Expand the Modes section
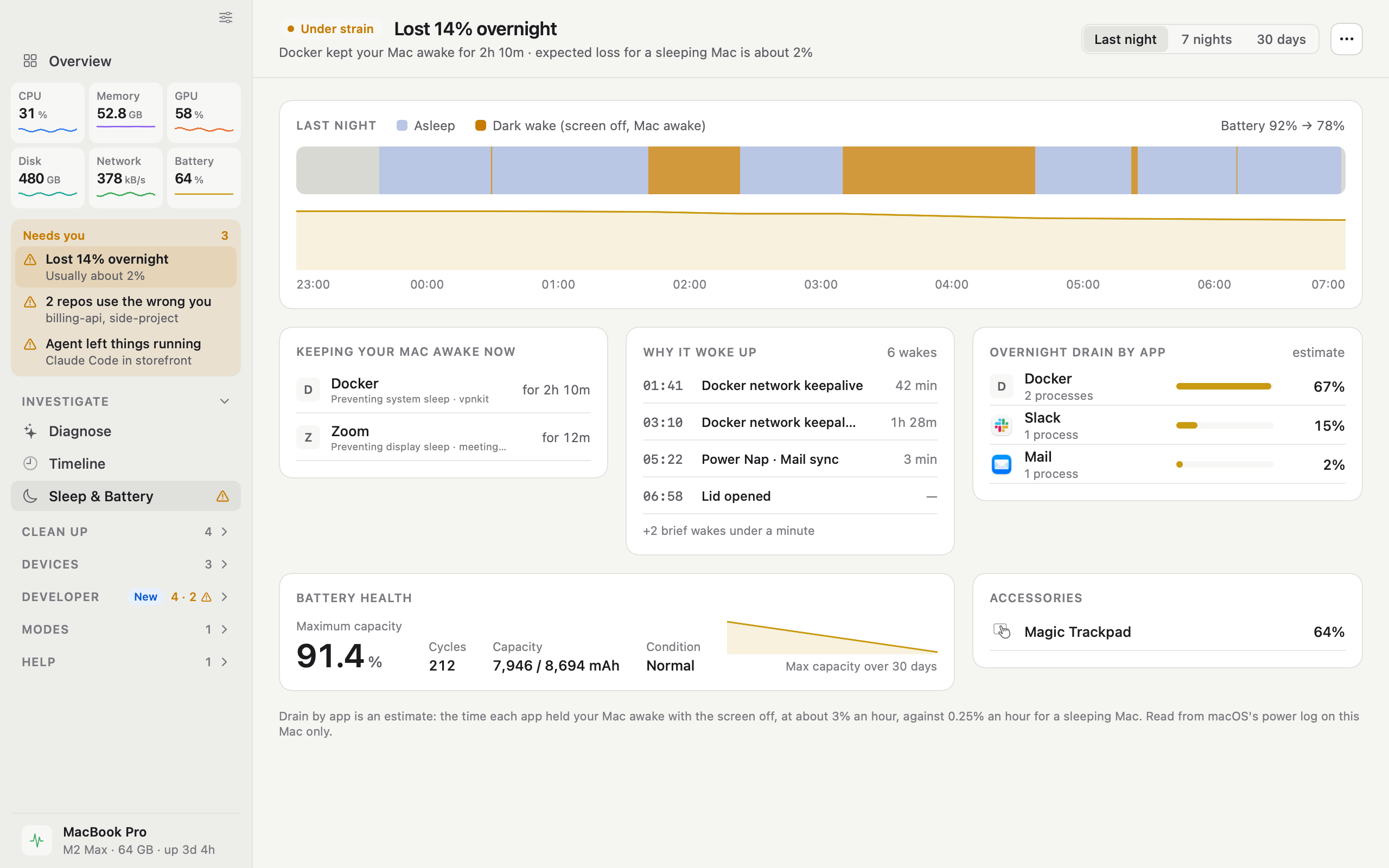 point(225,629)
